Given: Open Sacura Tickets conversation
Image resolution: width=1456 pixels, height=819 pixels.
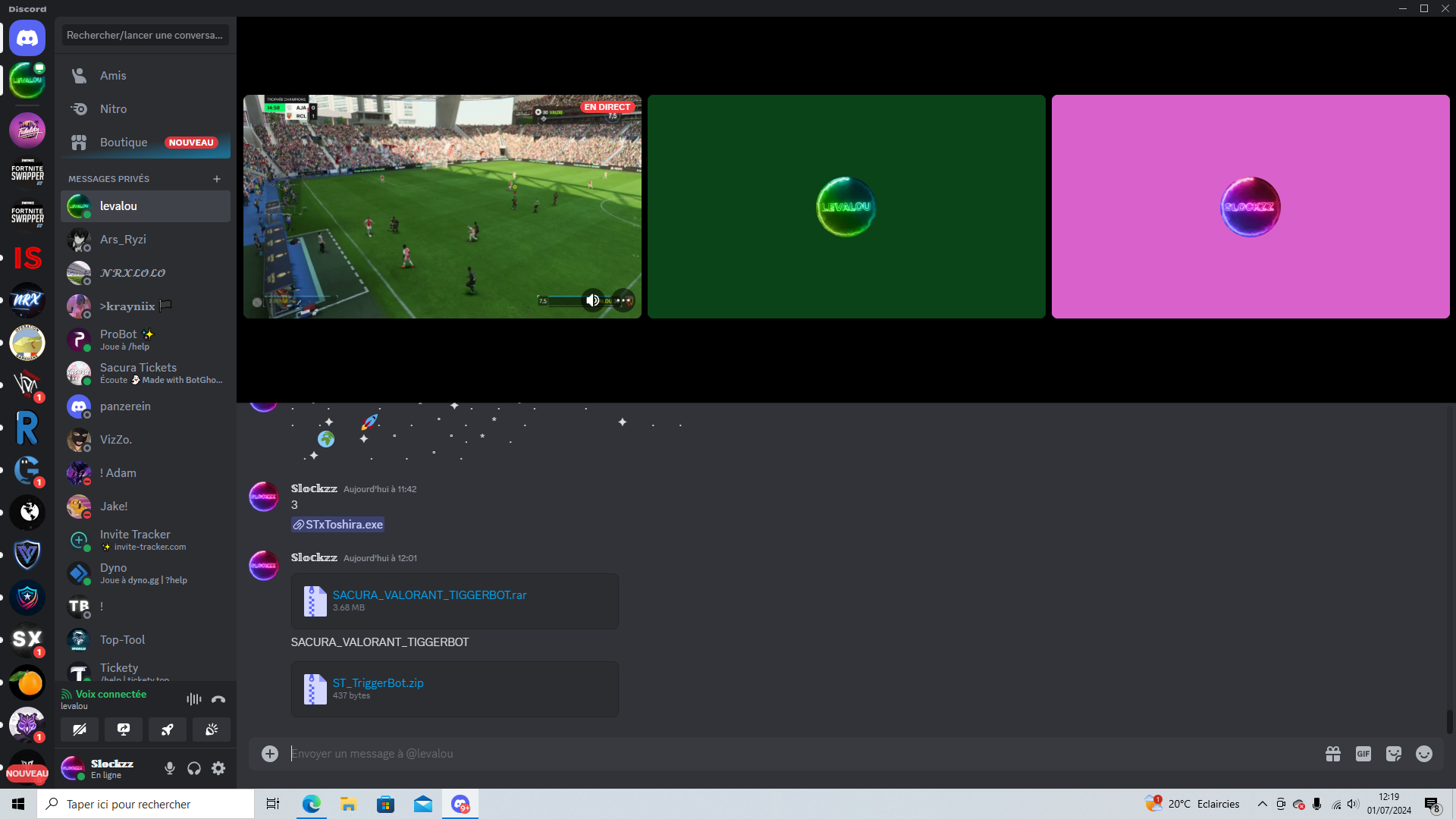Looking at the screenshot, I should (x=146, y=373).
